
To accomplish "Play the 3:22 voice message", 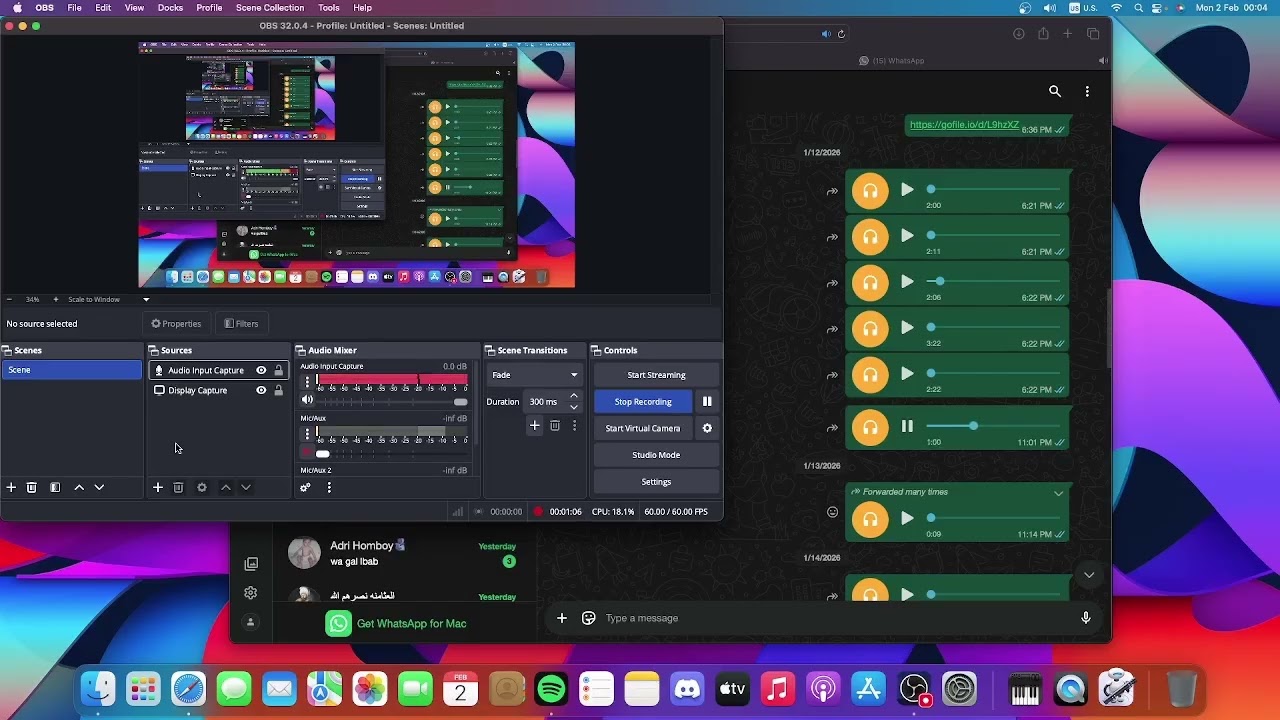I will point(907,327).
